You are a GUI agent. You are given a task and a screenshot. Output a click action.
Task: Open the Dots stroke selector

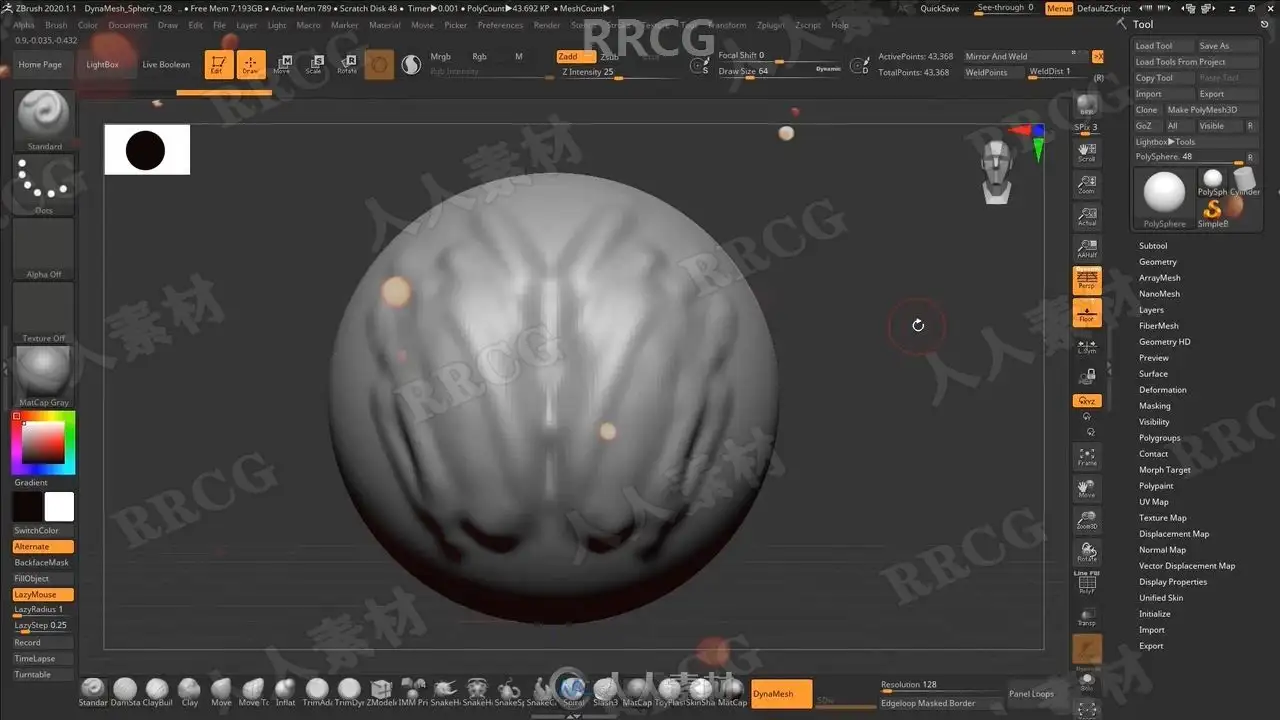[44, 184]
